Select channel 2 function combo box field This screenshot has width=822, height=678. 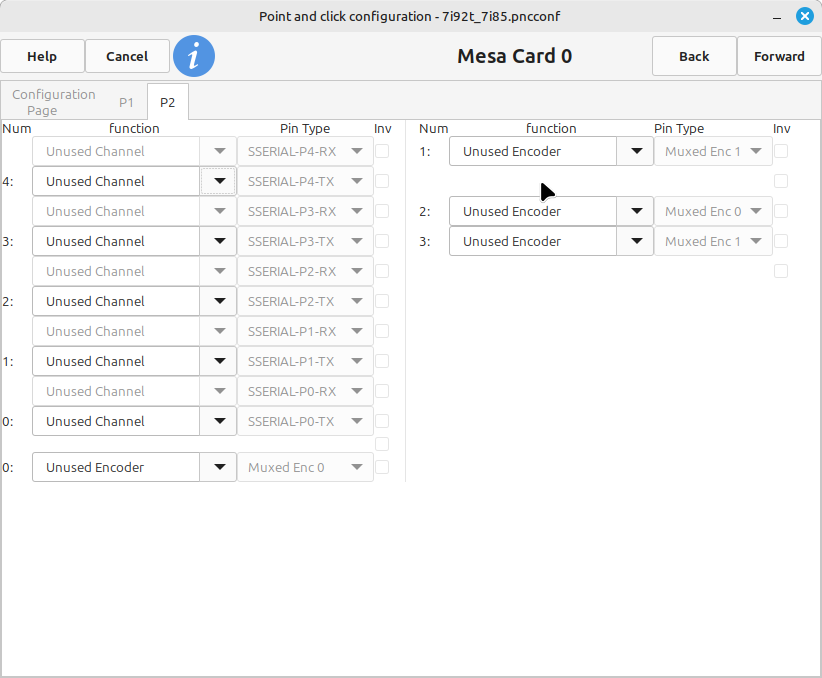[x=116, y=301]
